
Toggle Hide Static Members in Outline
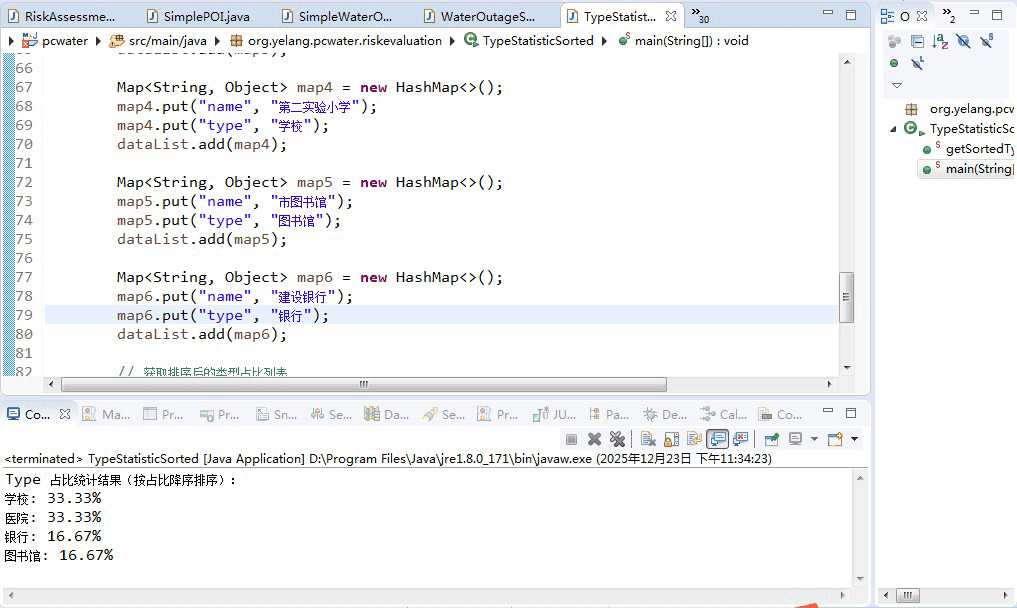pyautogui.click(x=988, y=41)
